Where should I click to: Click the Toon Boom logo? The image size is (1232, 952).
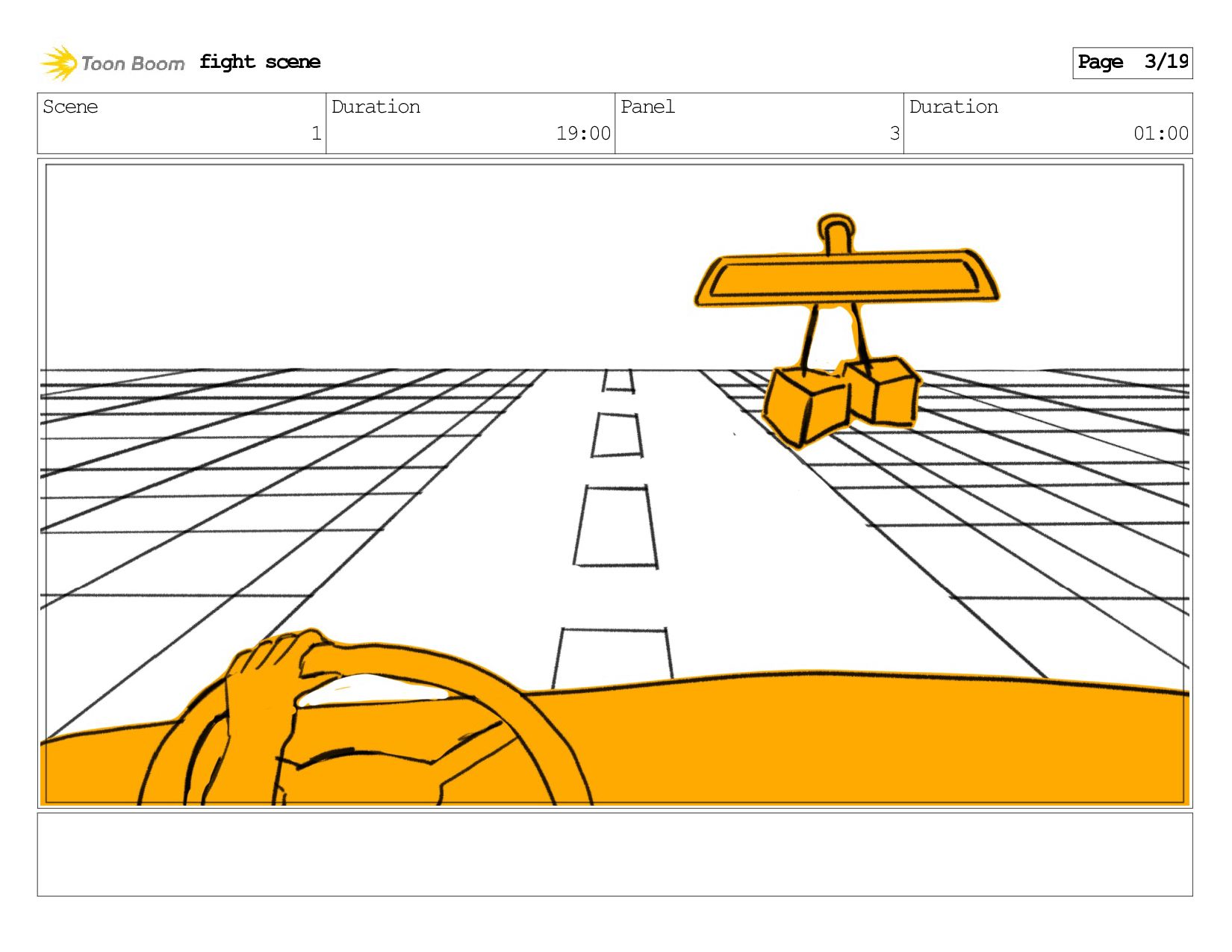coord(112,63)
